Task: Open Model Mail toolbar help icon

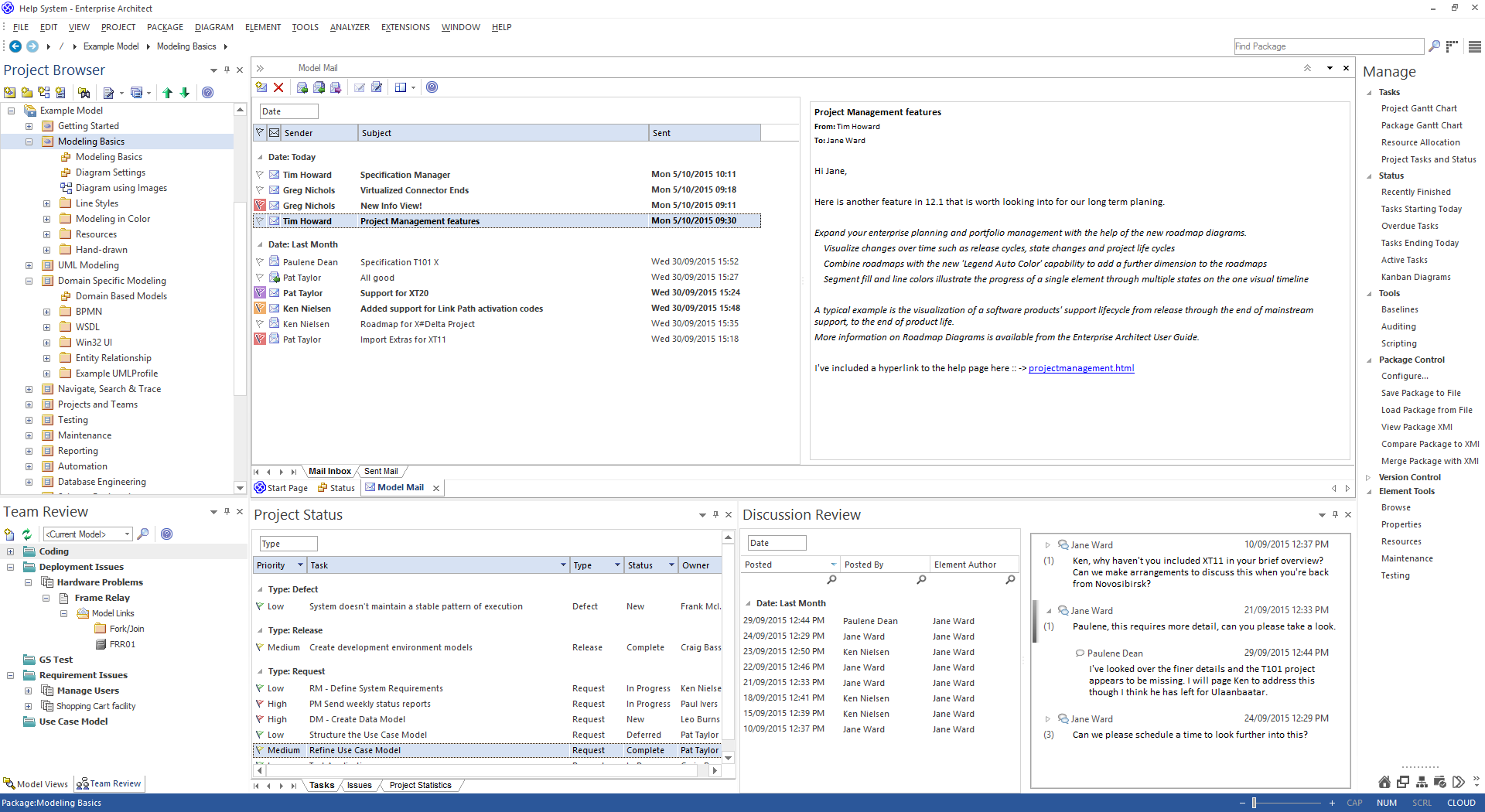Action: (x=432, y=88)
